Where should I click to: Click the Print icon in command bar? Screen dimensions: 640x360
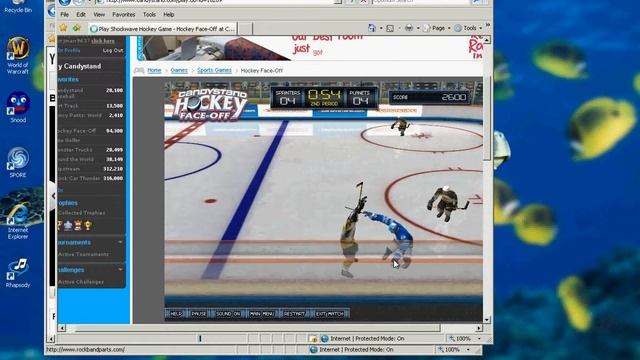pyautogui.click(x=409, y=28)
